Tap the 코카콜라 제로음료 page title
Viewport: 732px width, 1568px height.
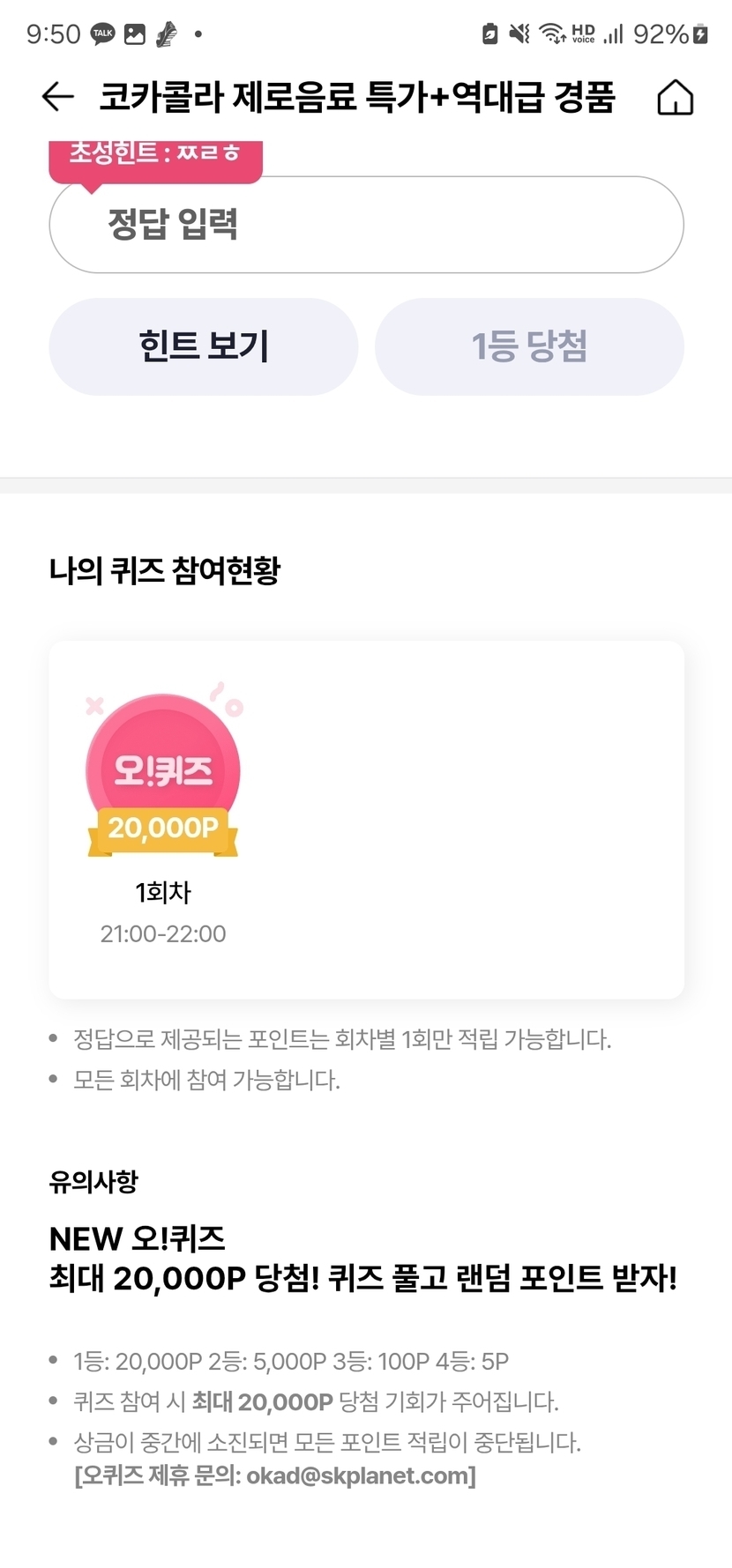click(356, 97)
